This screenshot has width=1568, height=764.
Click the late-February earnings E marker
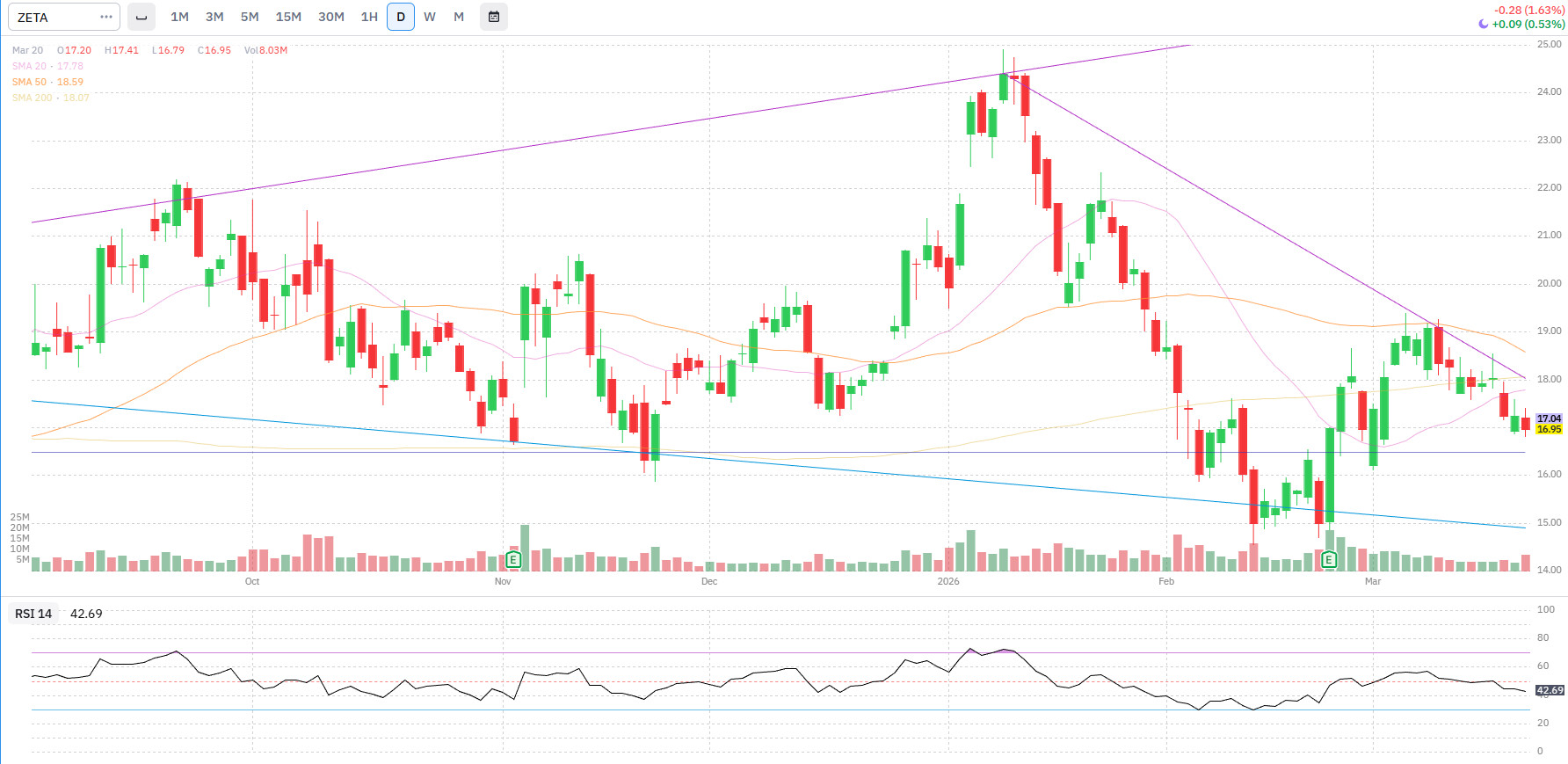pos(1329,559)
